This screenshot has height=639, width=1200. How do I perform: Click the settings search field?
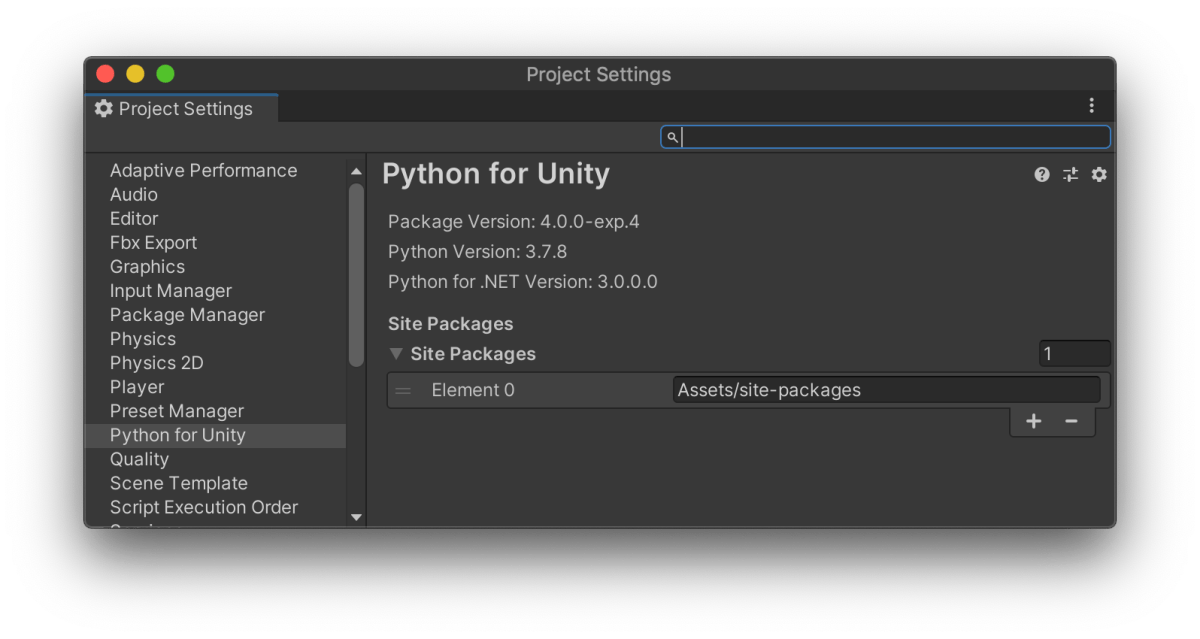[x=894, y=137]
